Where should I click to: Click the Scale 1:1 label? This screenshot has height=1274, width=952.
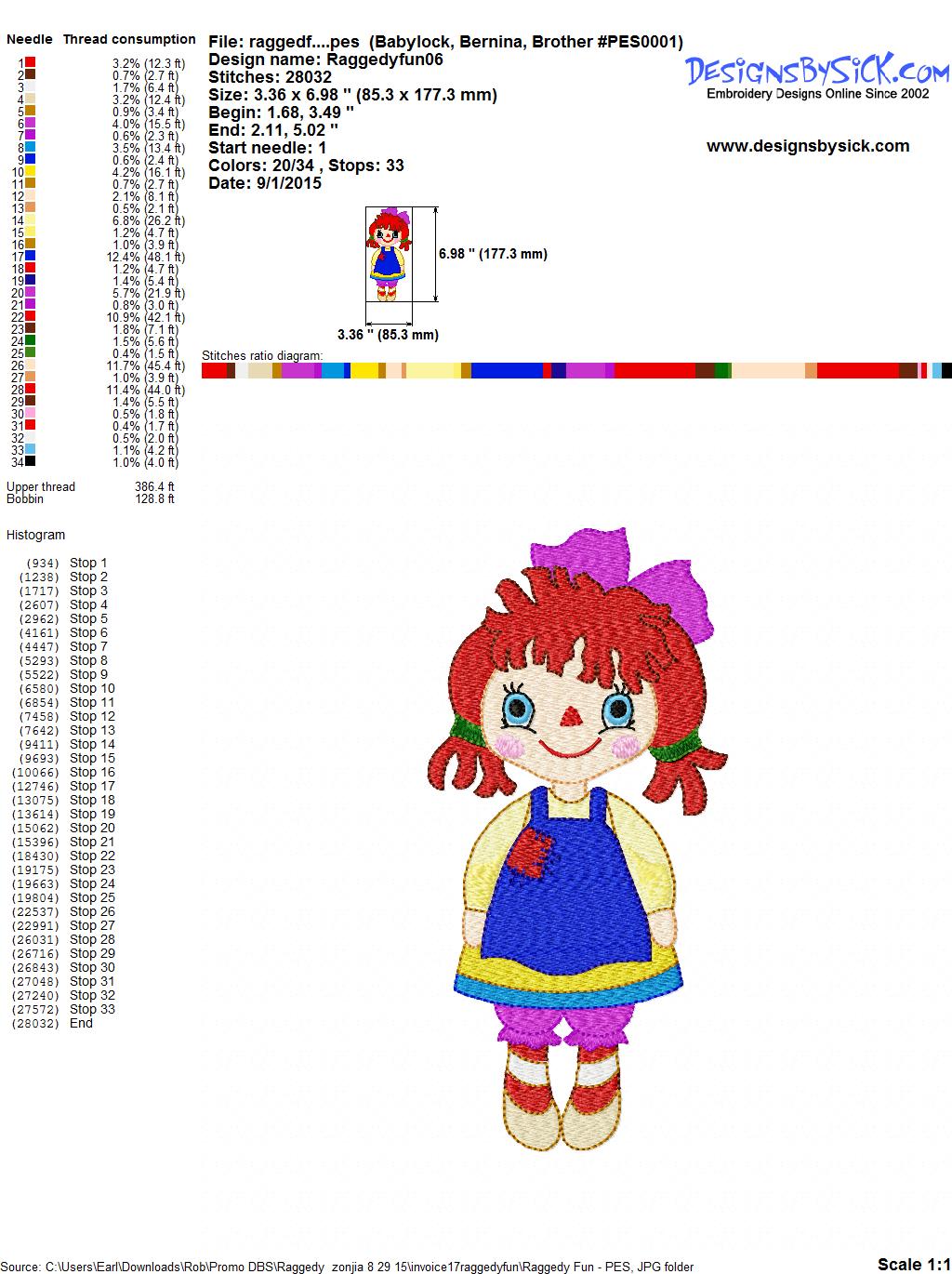[x=913, y=1264]
